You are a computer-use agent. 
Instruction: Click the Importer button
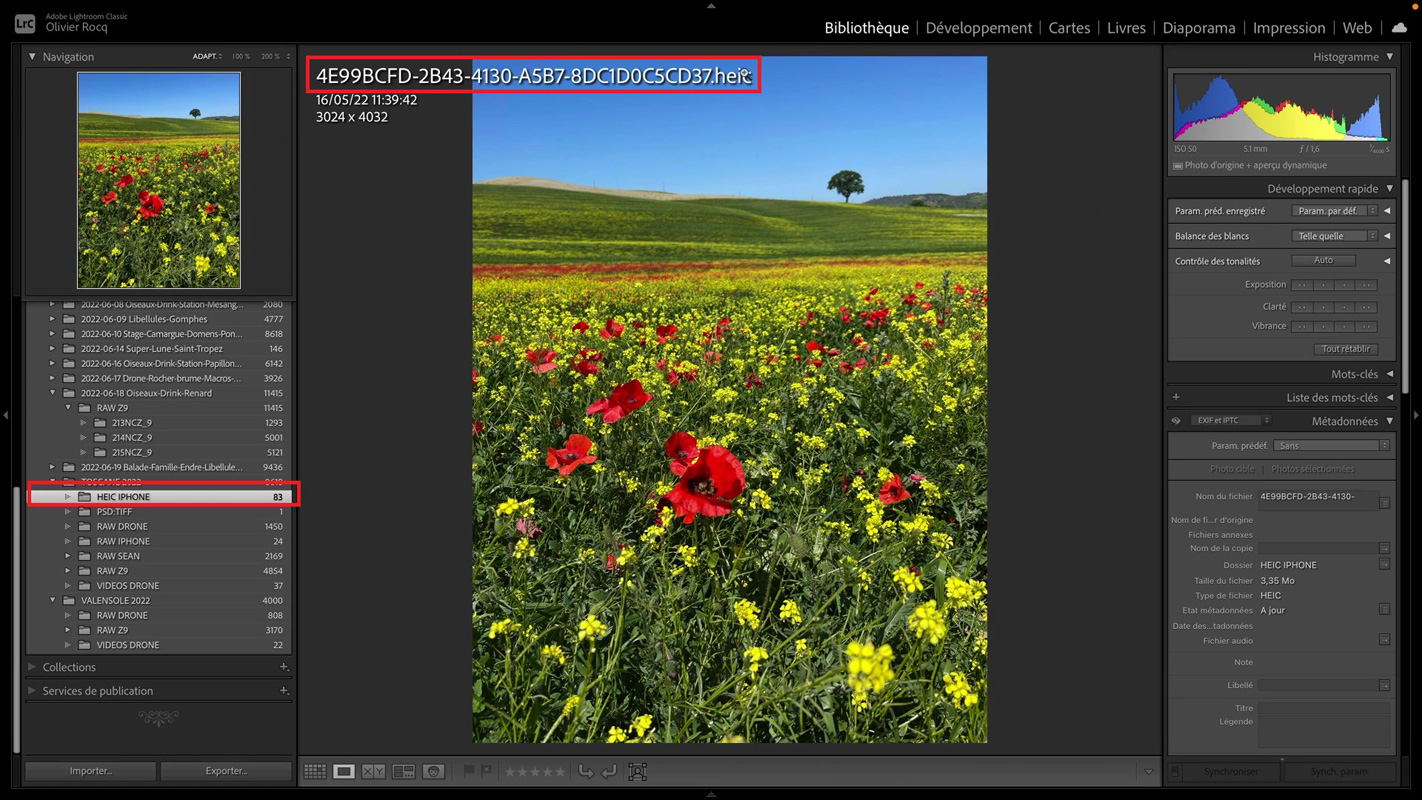(x=91, y=771)
